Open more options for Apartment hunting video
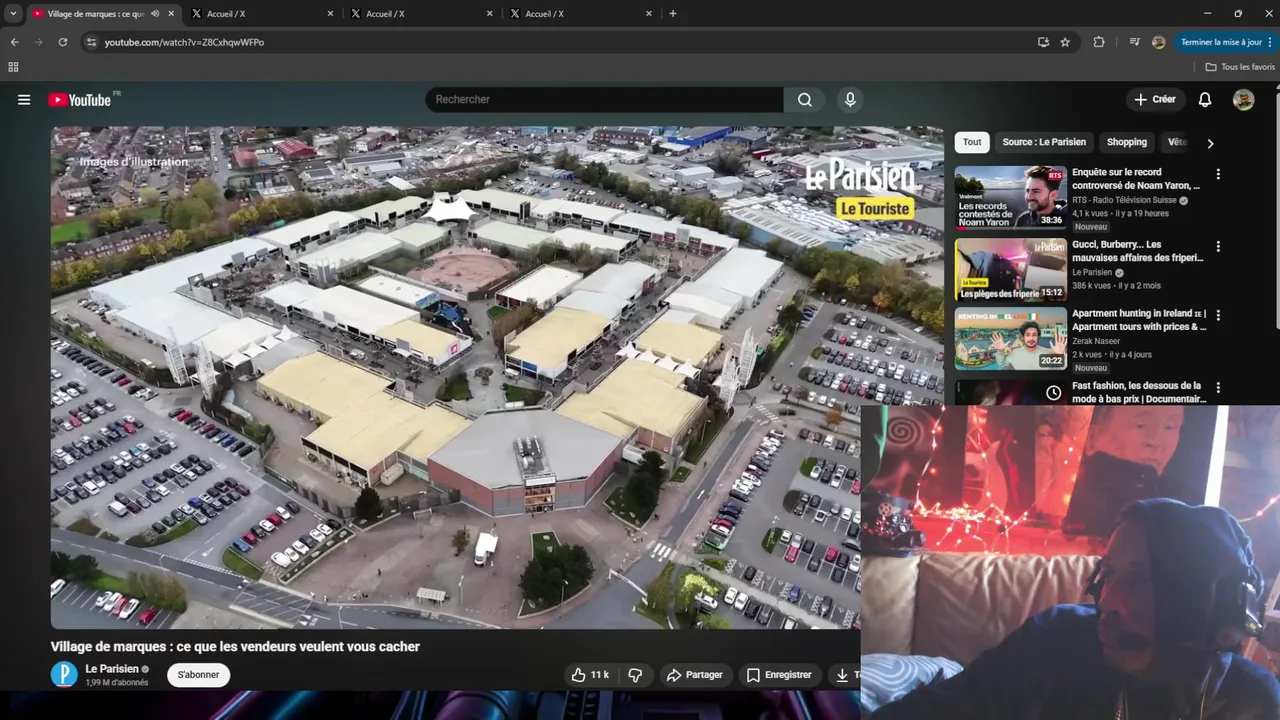1280x720 pixels. 1218,315
